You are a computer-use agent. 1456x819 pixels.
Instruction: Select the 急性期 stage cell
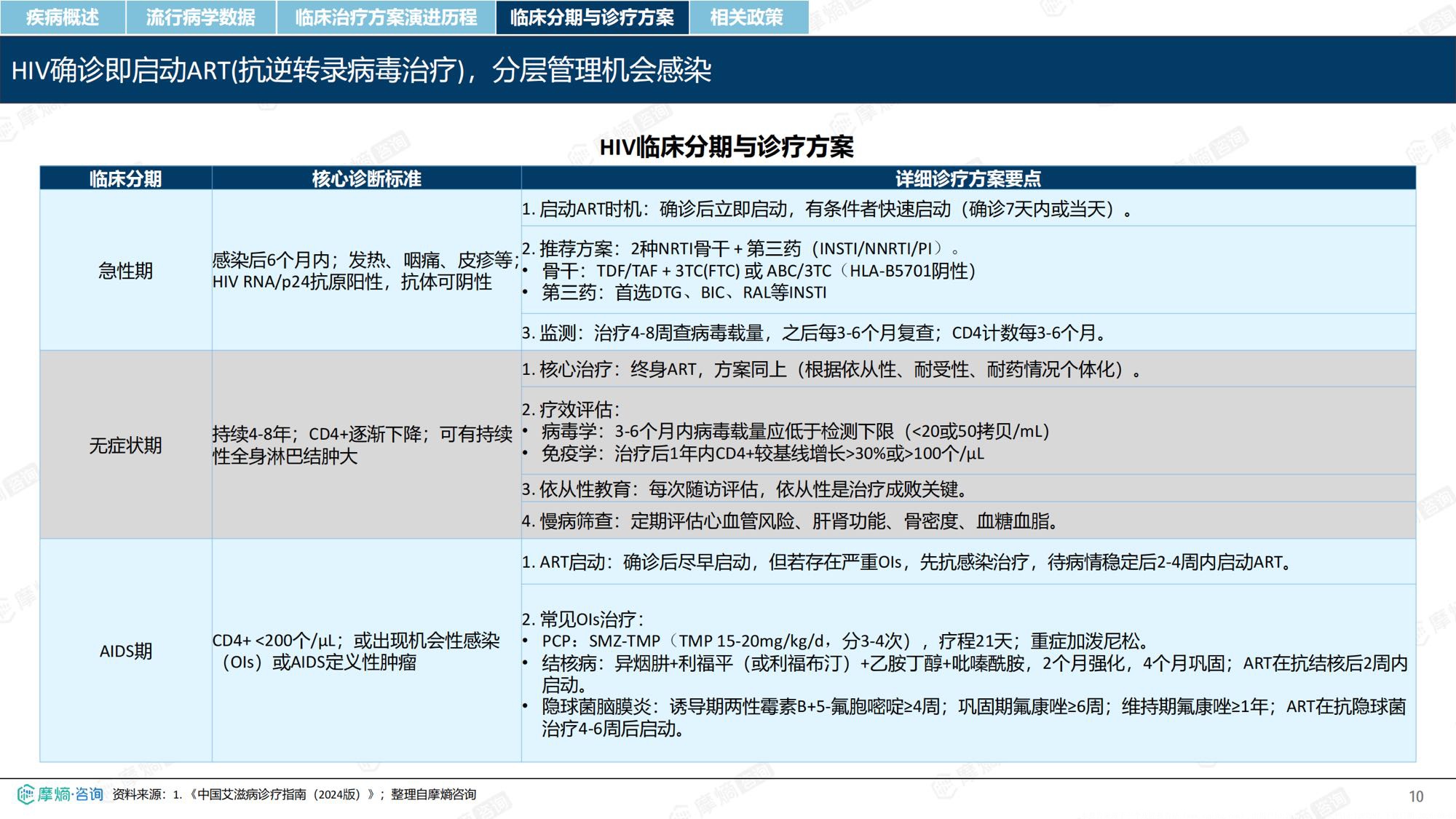point(126,270)
